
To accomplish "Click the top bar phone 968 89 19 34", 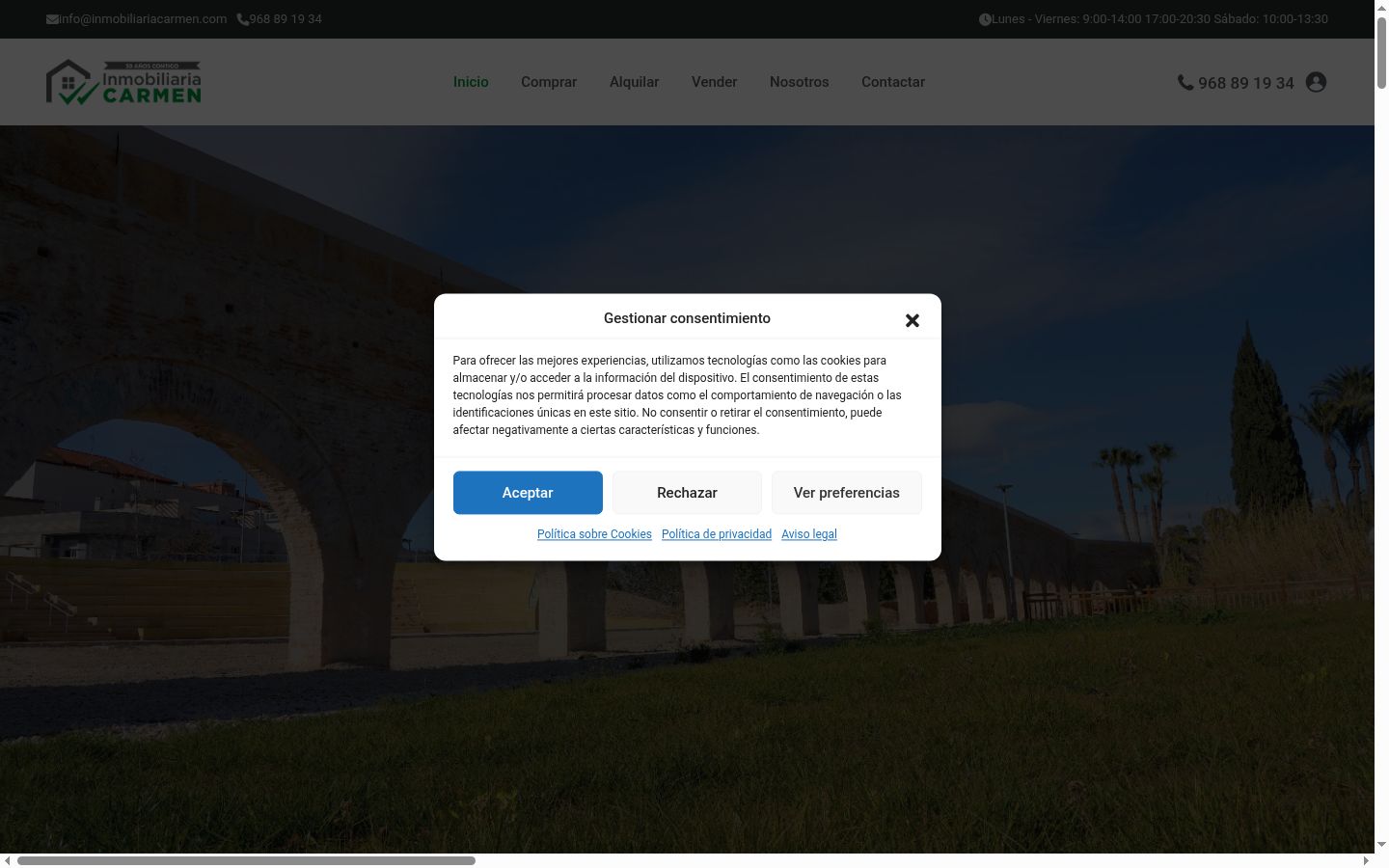I will point(280,19).
